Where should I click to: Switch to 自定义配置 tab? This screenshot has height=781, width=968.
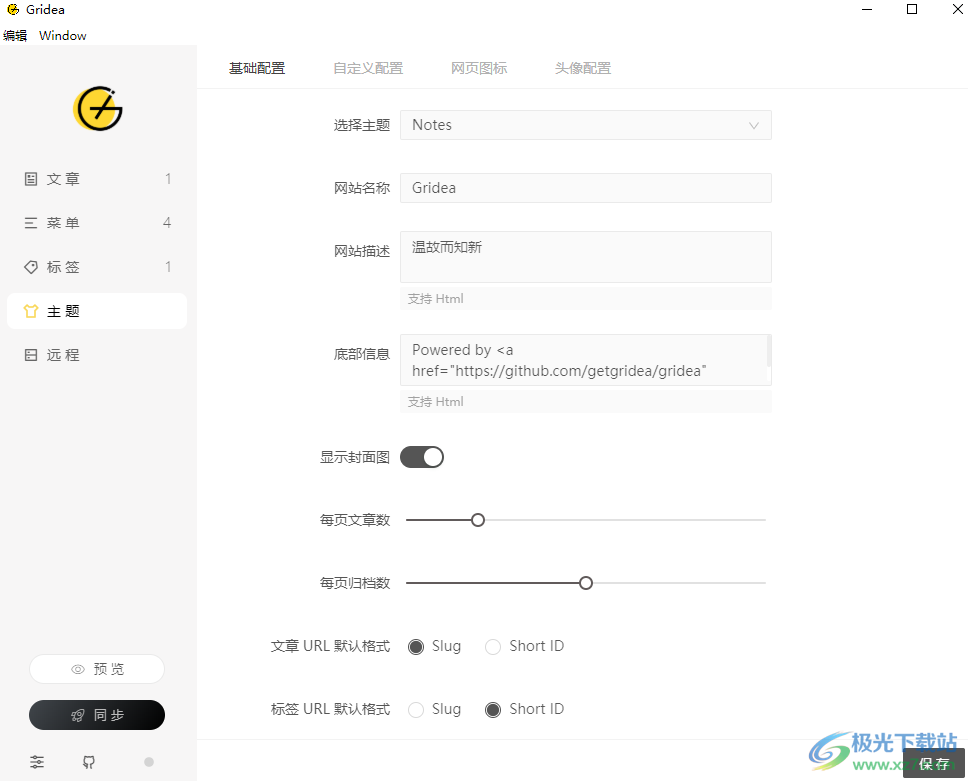pos(368,69)
